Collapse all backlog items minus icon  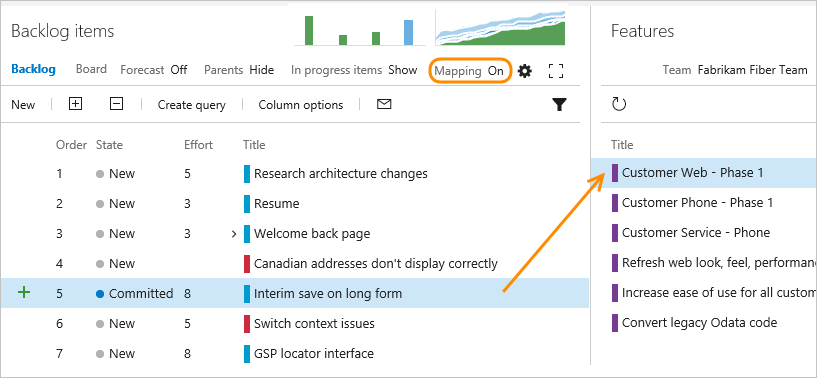click(117, 104)
